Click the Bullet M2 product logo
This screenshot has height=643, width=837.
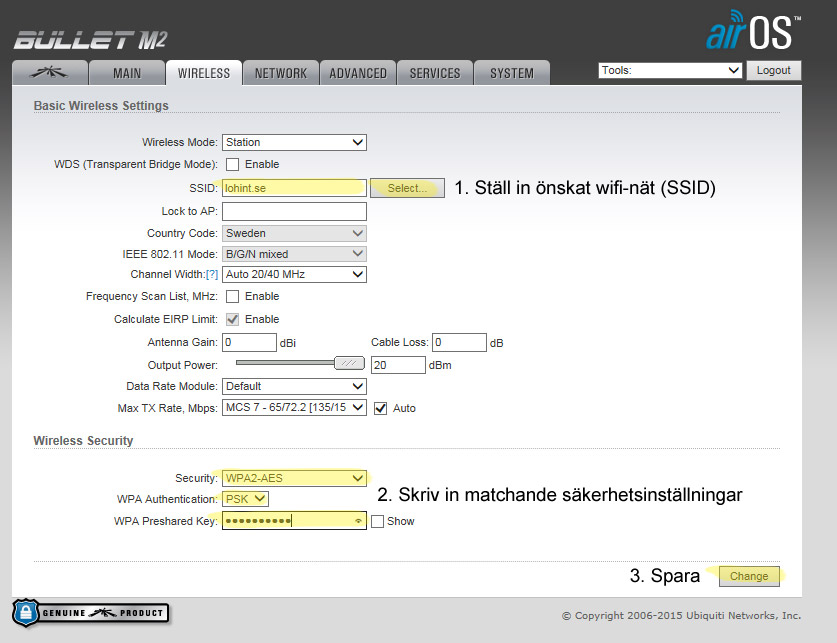90,40
